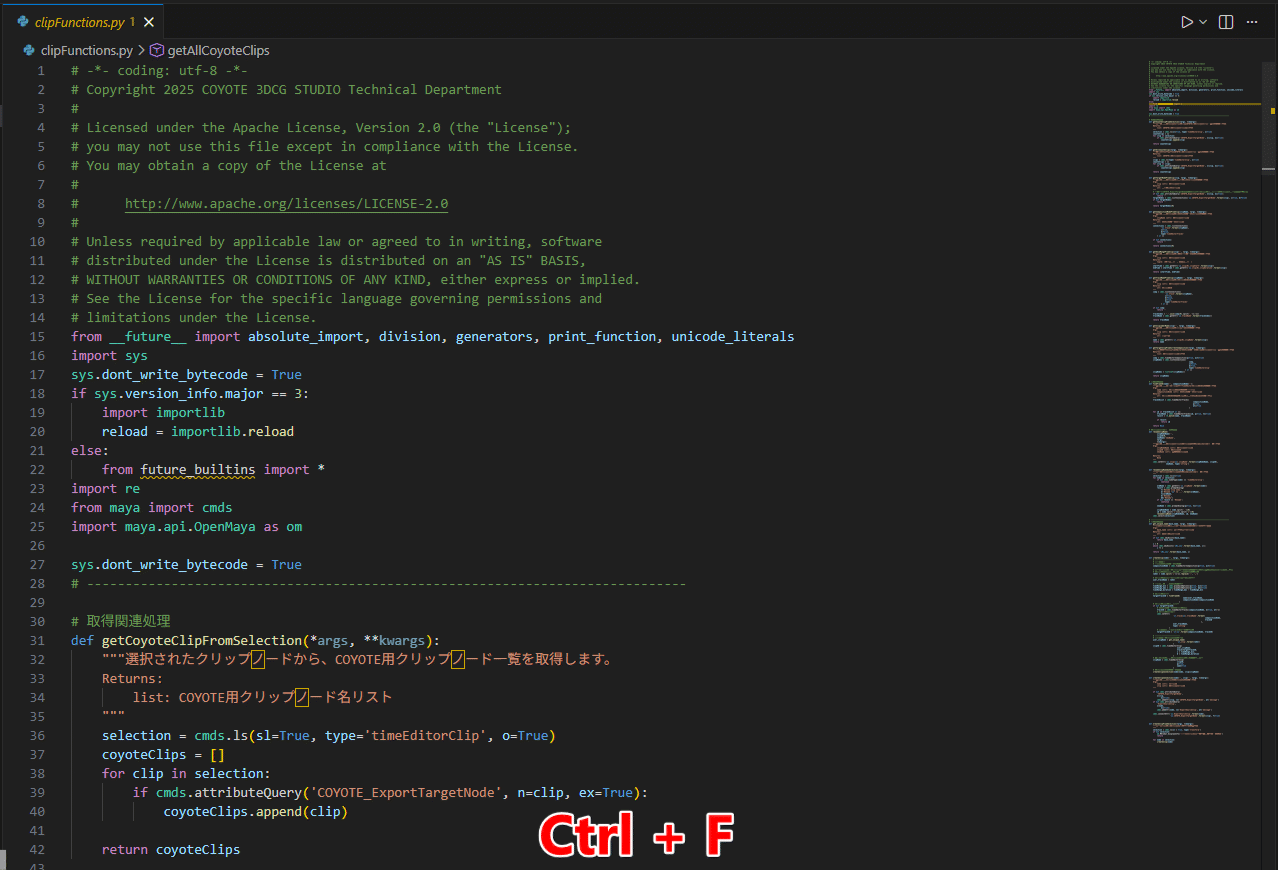Click the Python icon in breadcrumb
The height and width of the screenshot is (870, 1278).
tap(29, 50)
